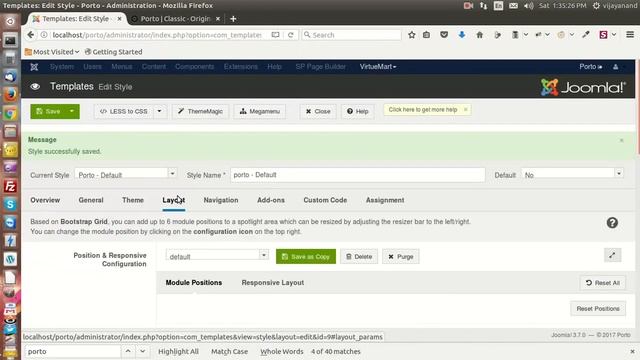Toggle reader view icon in the address bar
This screenshot has height=360, width=640.
pos(276,35)
